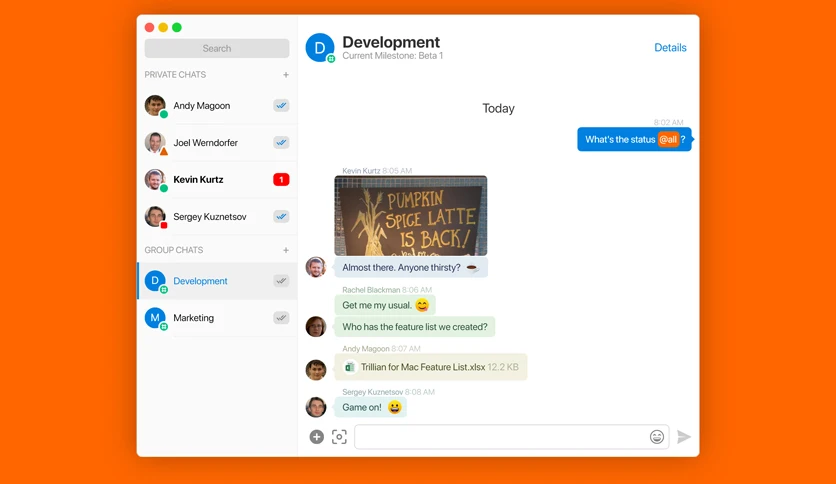The height and width of the screenshot is (484, 836).
Task: Send the message with the arrow icon
Action: pyautogui.click(x=684, y=437)
